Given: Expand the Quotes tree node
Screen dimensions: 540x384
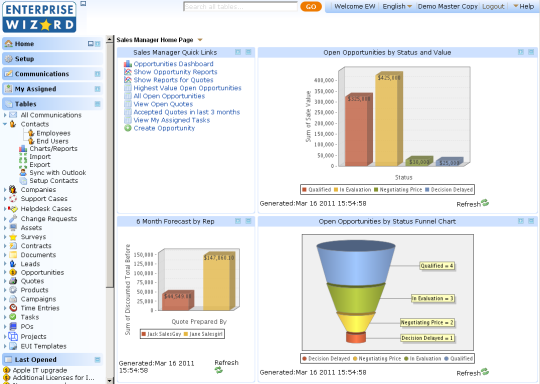Looking at the screenshot, I should click(x=5, y=281).
